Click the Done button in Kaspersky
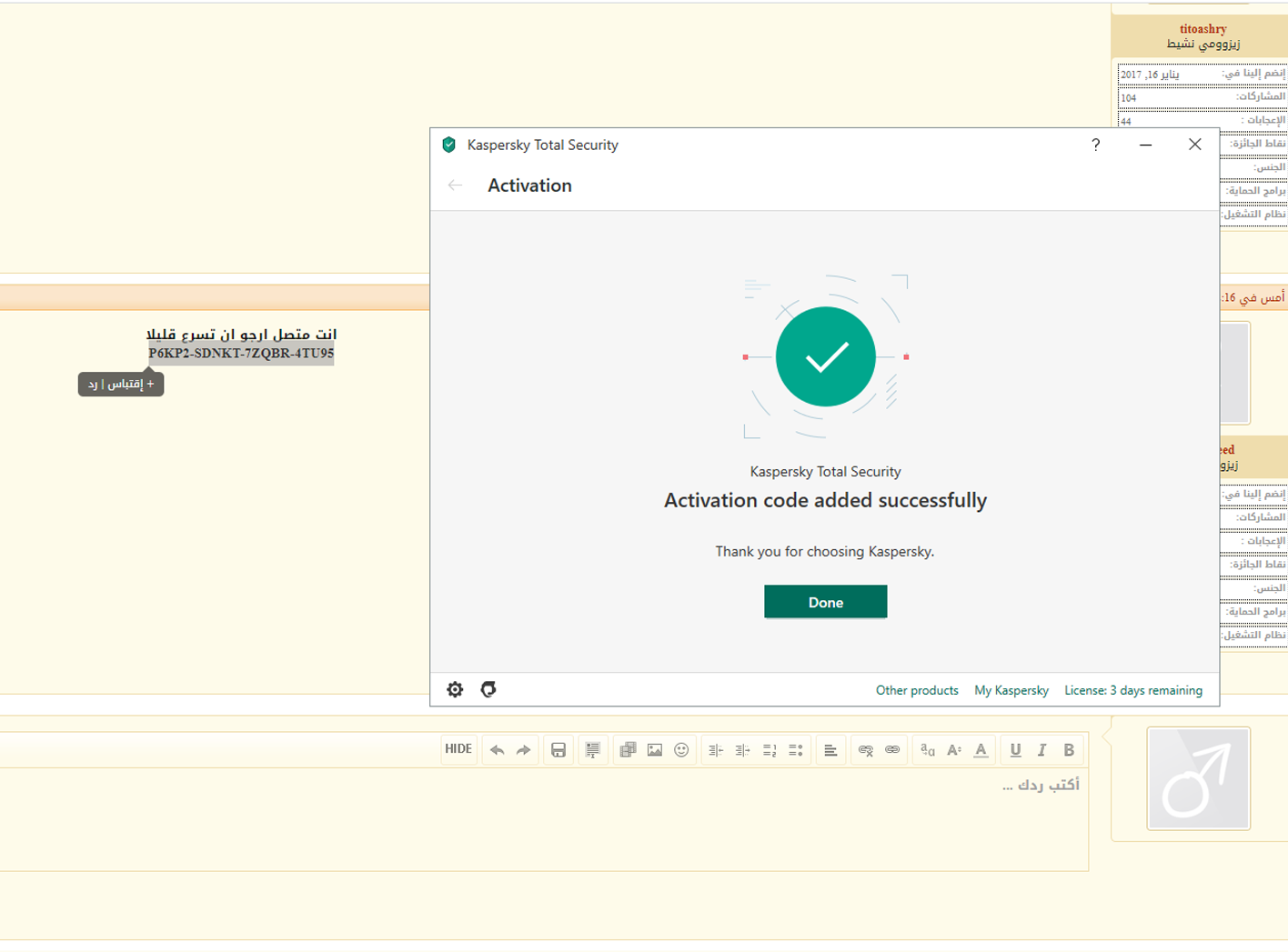 [825, 602]
